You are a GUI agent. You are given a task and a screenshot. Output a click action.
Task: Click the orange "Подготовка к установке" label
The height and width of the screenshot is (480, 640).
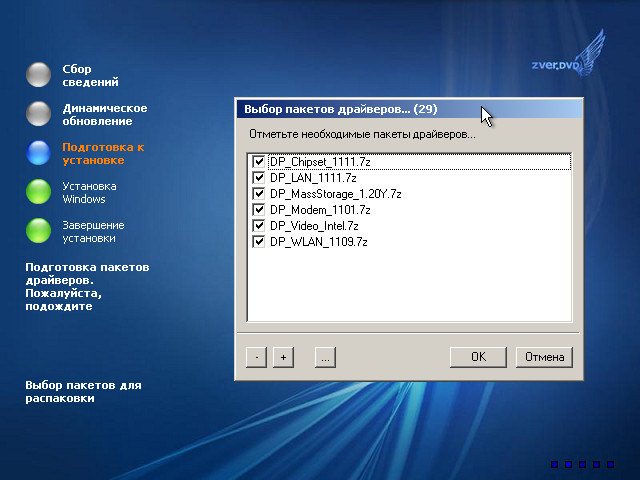[x=103, y=153]
